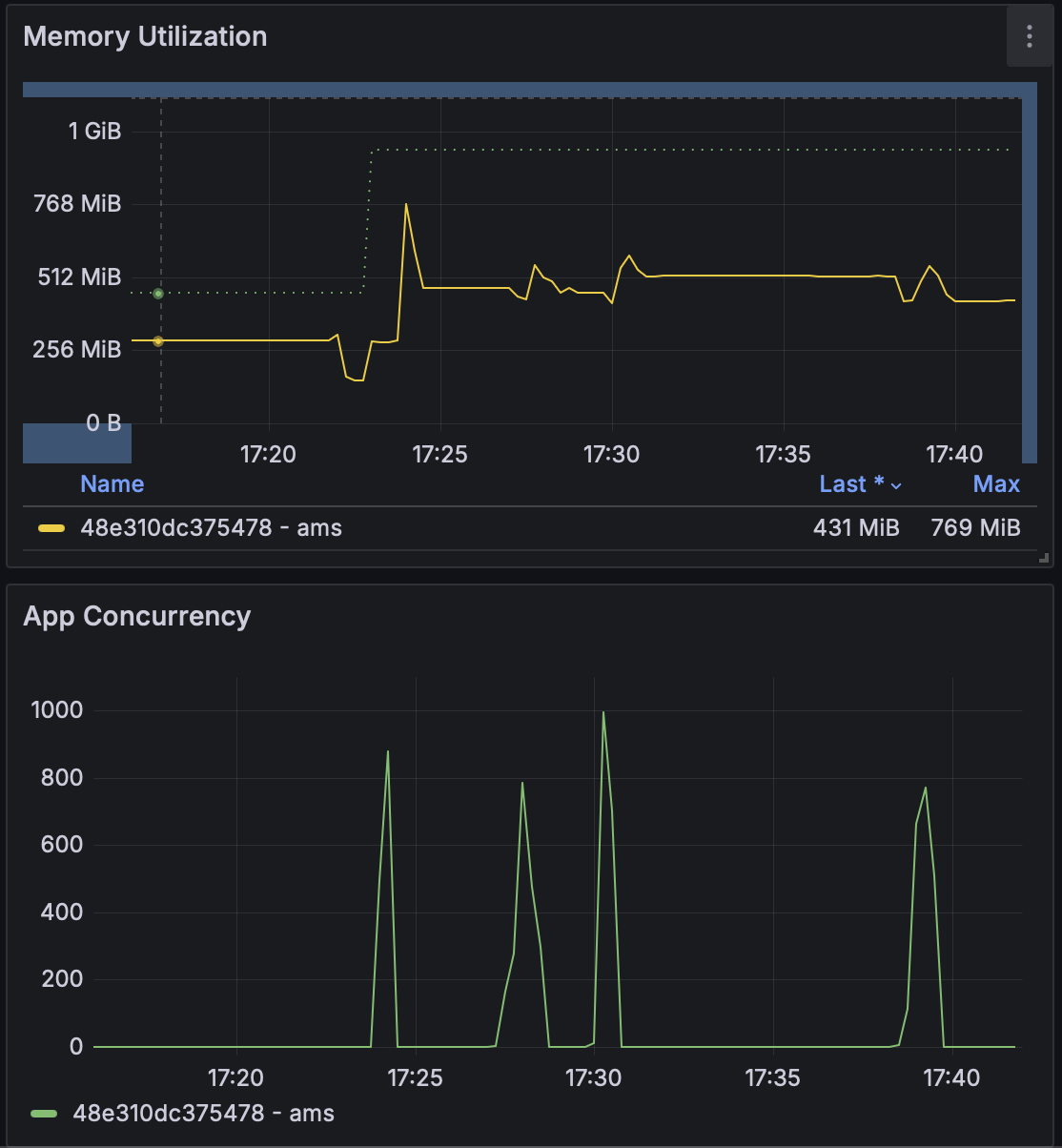Click yellow series swatch in Memory Utilization legend
This screenshot has height=1148, width=1062.
(x=51, y=528)
